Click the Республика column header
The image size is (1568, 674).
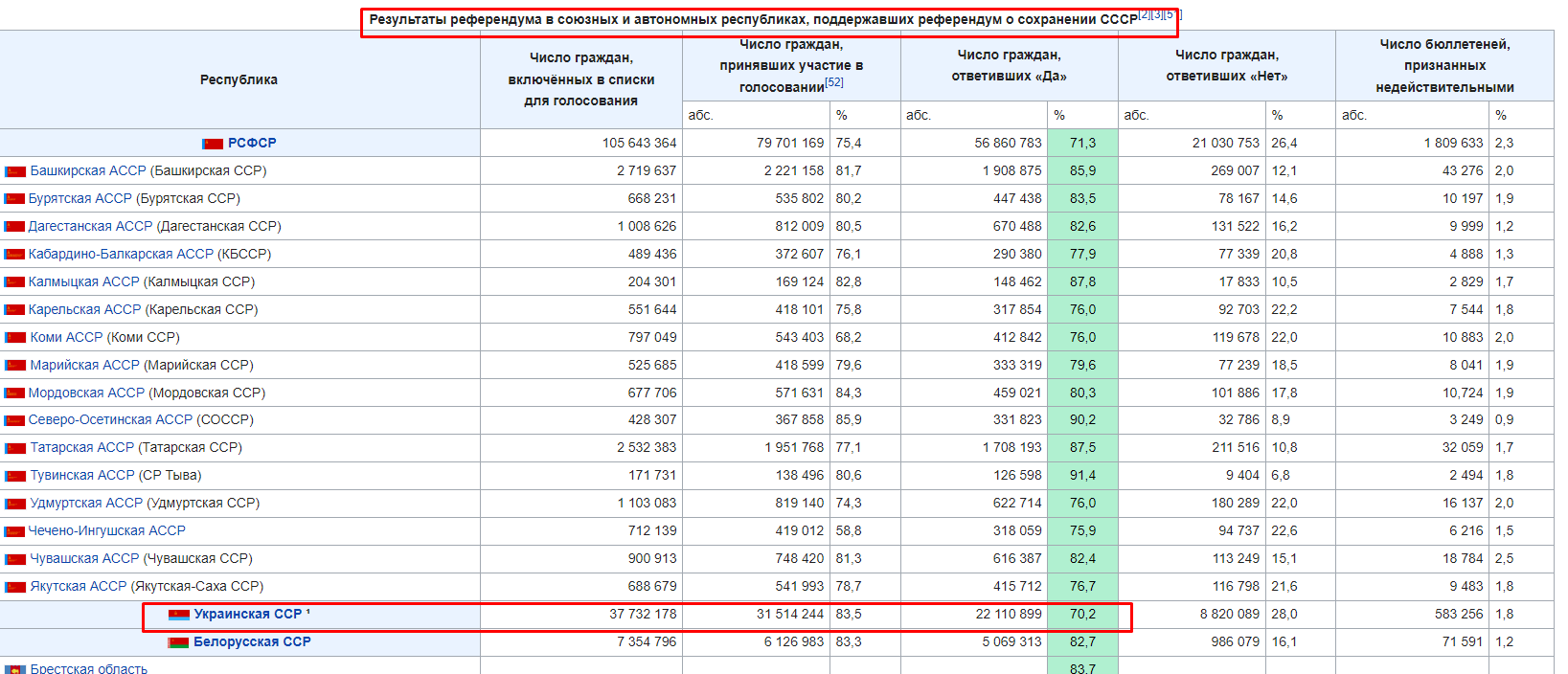click(x=239, y=79)
